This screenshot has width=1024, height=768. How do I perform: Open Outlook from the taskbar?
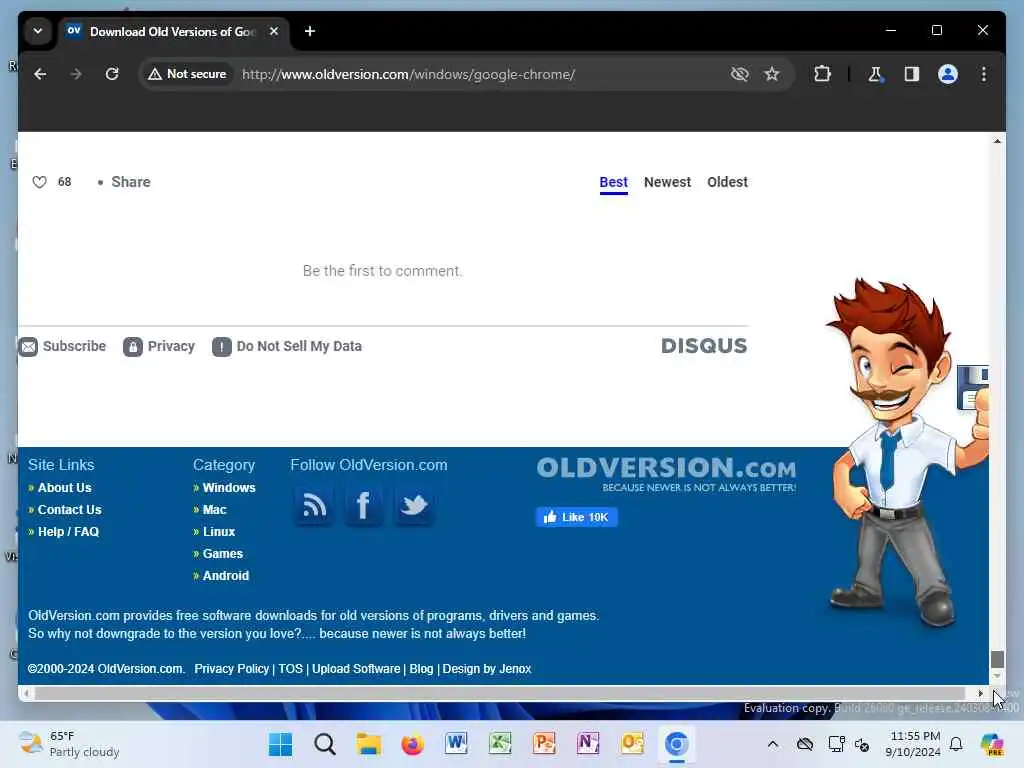632,744
